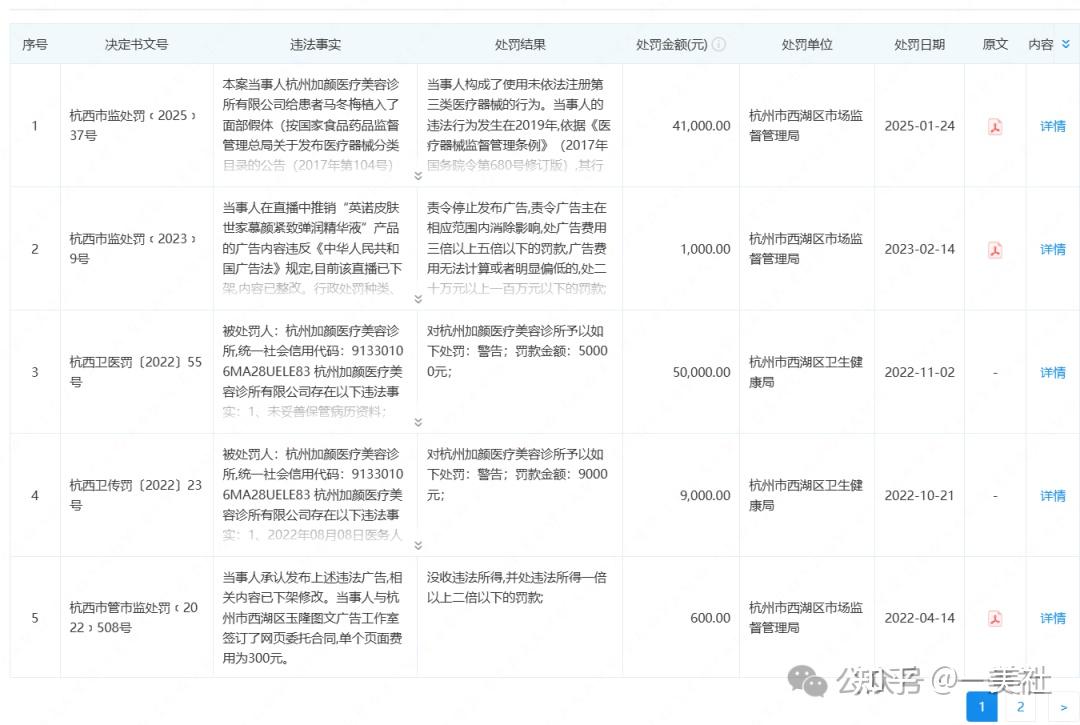The width and height of the screenshot is (1080, 725).
Task: Open 详情 for the 2023-02-14 penalty record
Action: click(1051, 248)
